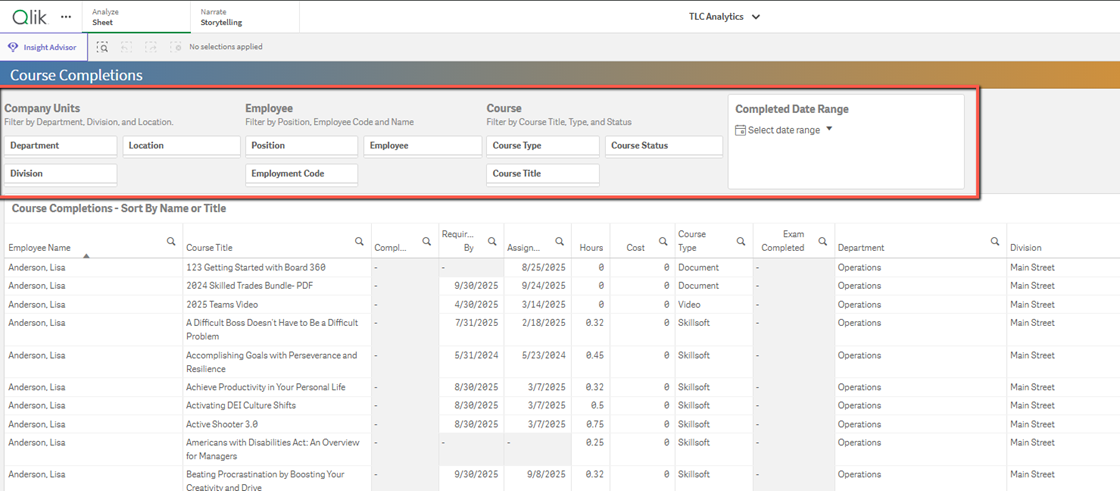Click the Course Type column search icon
Screen dimensions: 1120x491
point(741,241)
